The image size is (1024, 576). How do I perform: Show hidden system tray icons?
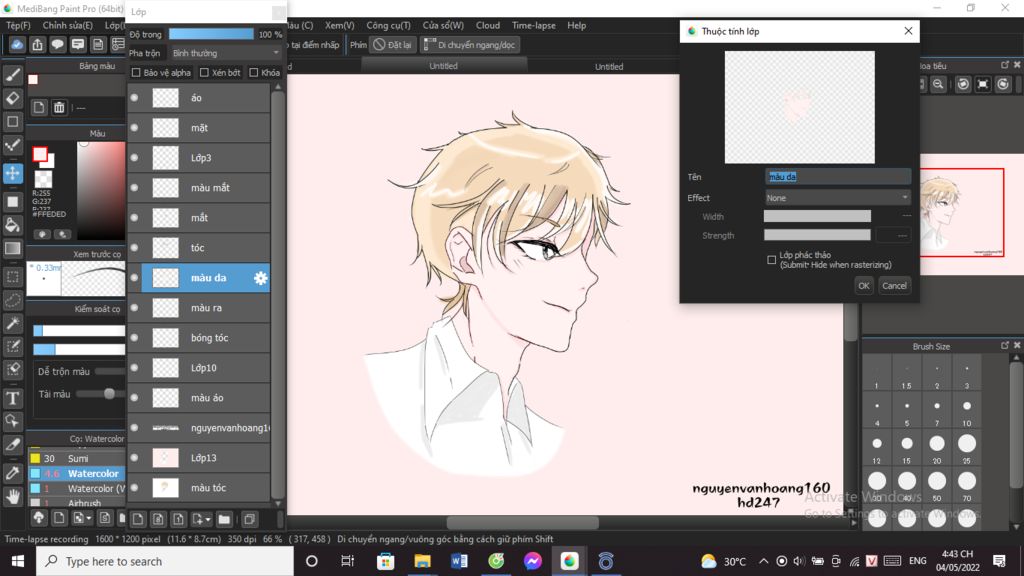click(763, 561)
